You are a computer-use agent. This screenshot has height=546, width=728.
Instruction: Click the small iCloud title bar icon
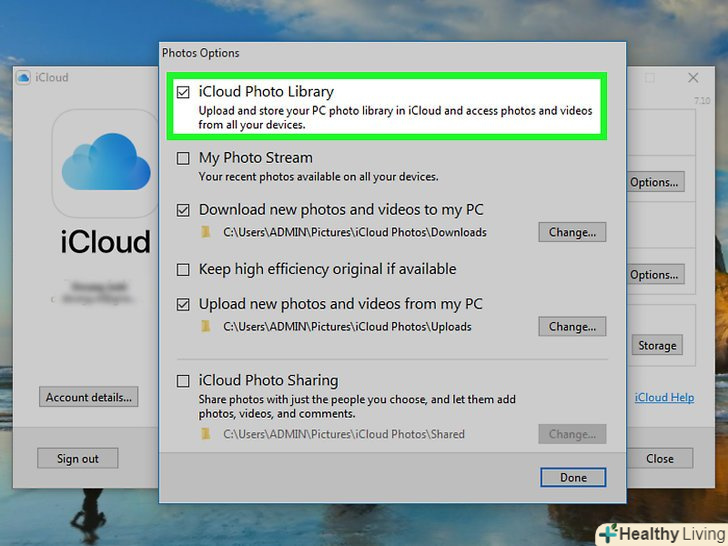(23, 77)
